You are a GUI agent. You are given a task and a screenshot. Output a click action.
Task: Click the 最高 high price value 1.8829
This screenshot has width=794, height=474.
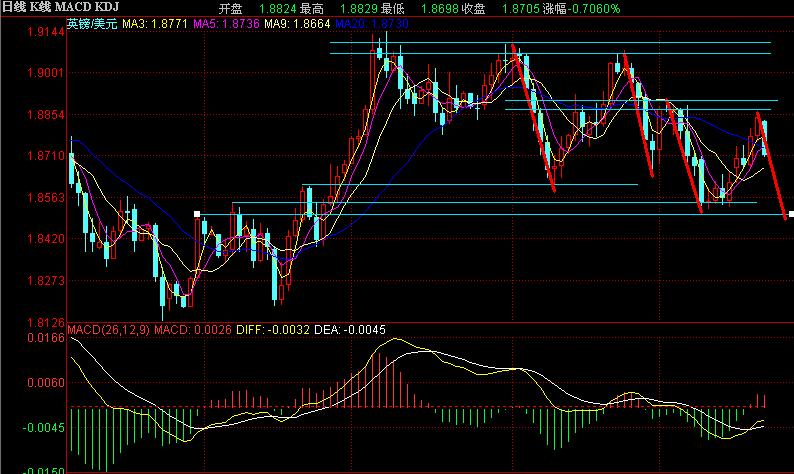[x=359, y=9]
